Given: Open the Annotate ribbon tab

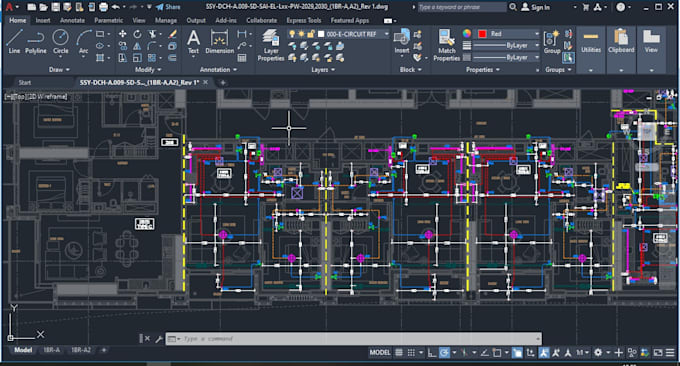Looking at the screenshot, I should pos(72,20).
